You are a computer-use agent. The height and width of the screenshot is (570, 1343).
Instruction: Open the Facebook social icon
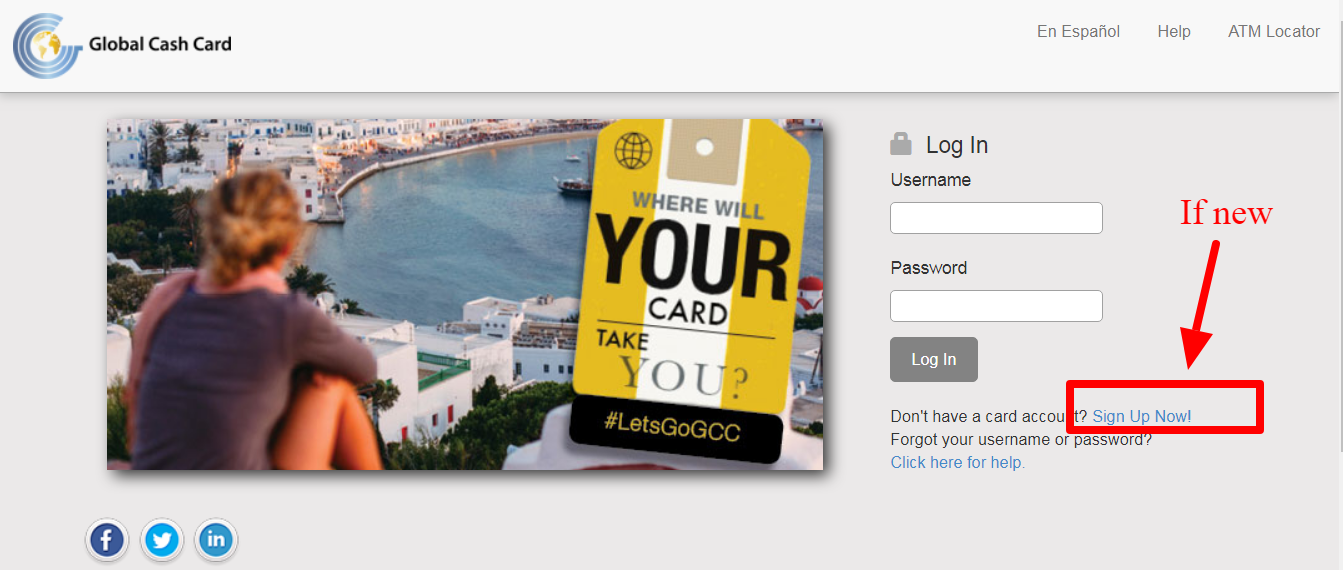(107, 541)
